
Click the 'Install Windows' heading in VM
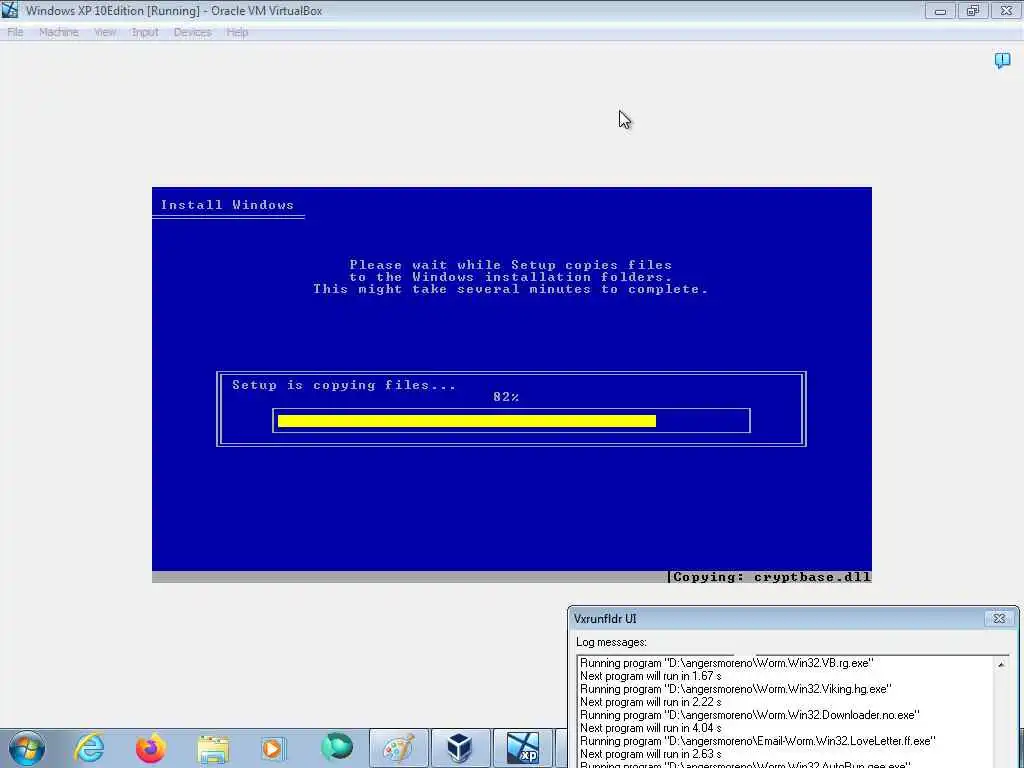coord(227,205)
